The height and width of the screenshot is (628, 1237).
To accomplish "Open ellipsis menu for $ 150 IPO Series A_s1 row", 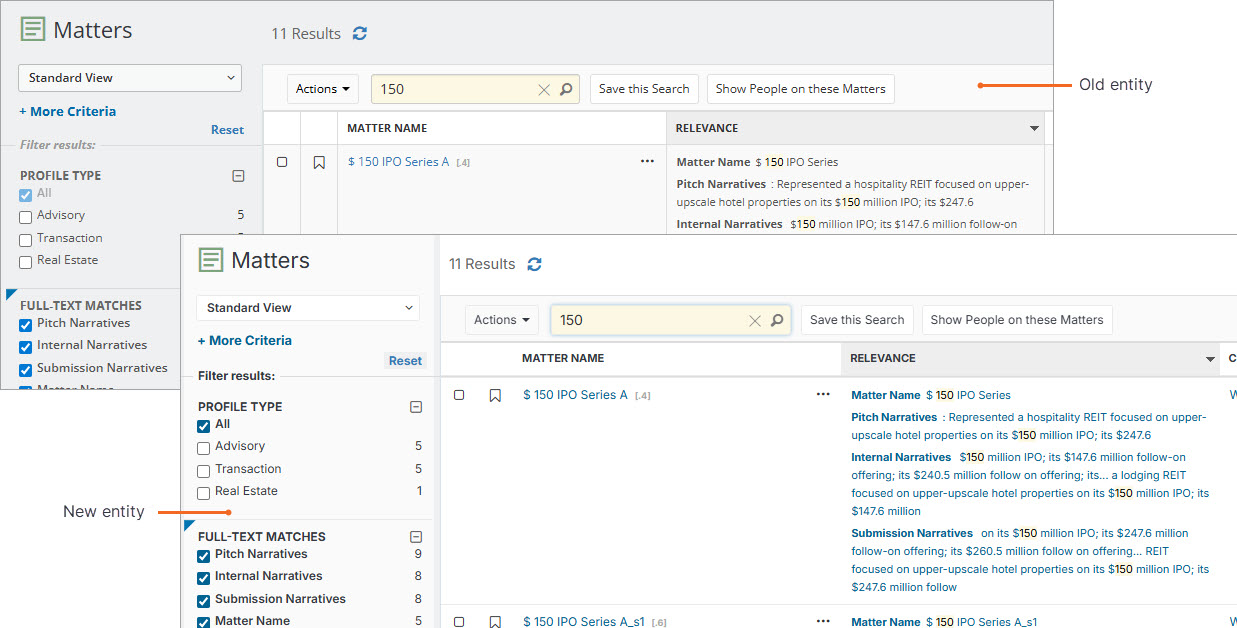I will coord(823,621).
